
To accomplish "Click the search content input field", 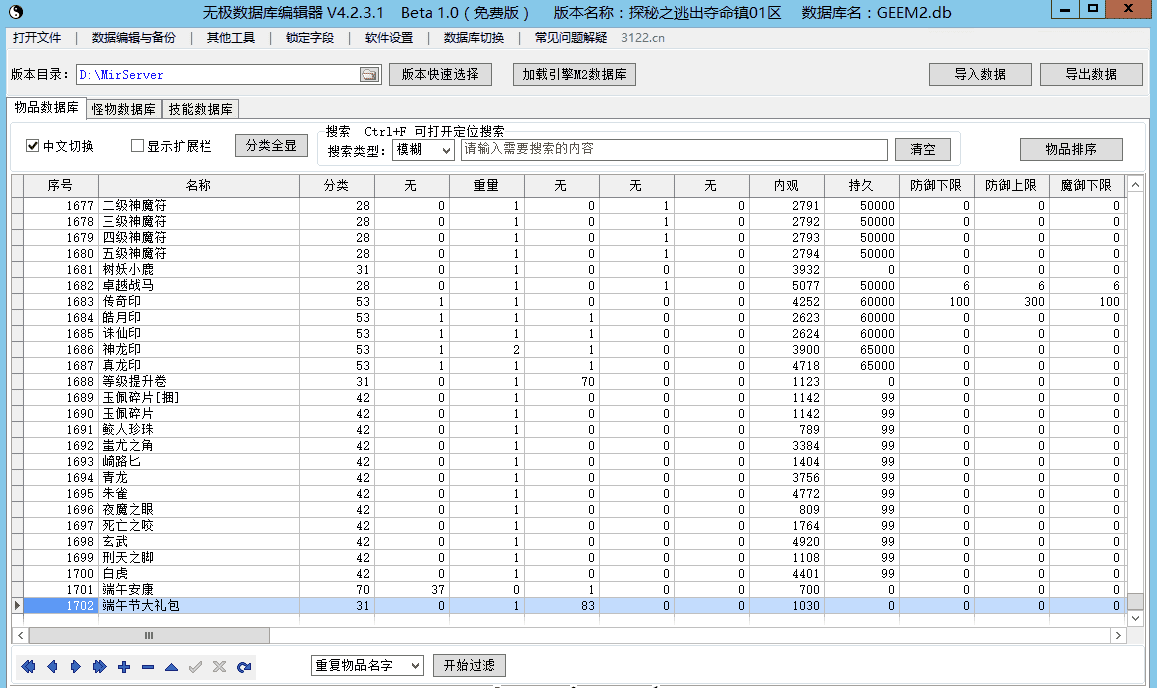I will pyautogui.click(x=674, y=150).
